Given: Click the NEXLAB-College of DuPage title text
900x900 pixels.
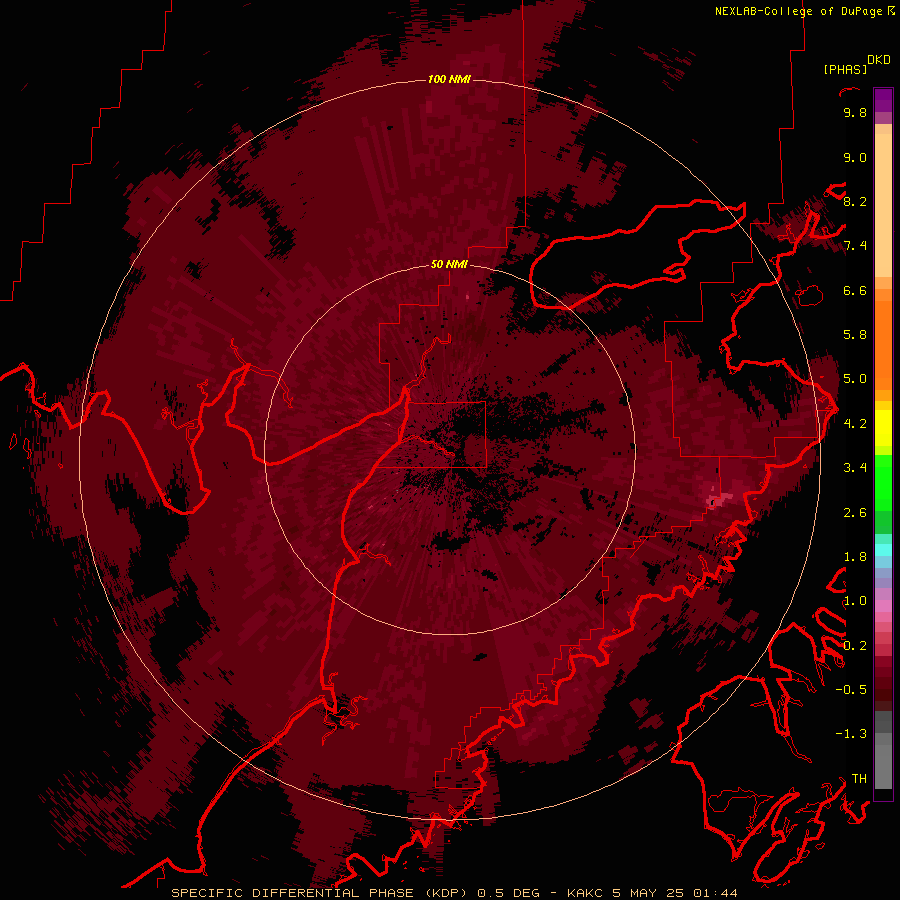Looking at the screenshot, I should coord(798,11).
